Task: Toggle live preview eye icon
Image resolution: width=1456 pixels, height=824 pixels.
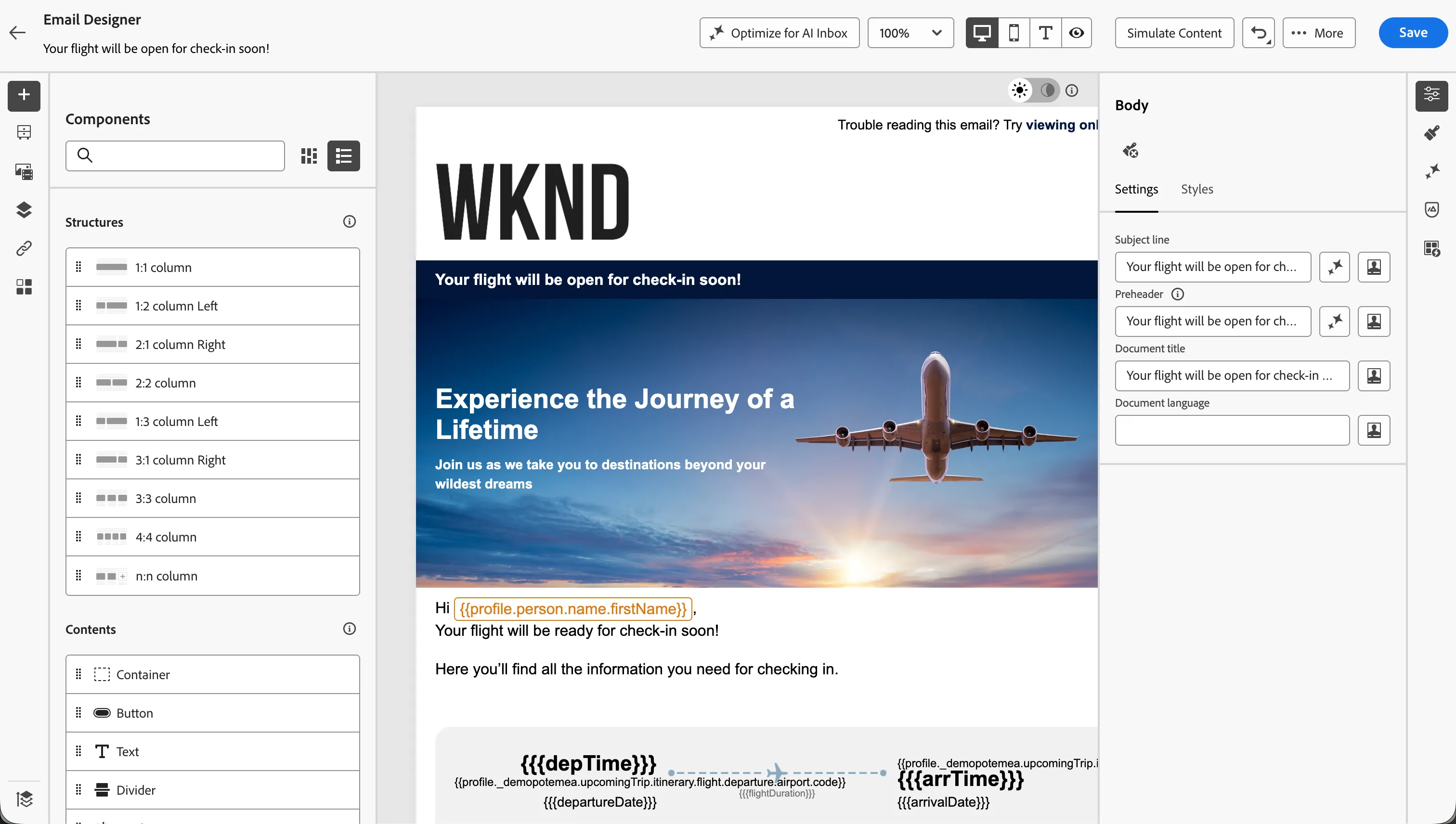Action: tap(1076, 33)
